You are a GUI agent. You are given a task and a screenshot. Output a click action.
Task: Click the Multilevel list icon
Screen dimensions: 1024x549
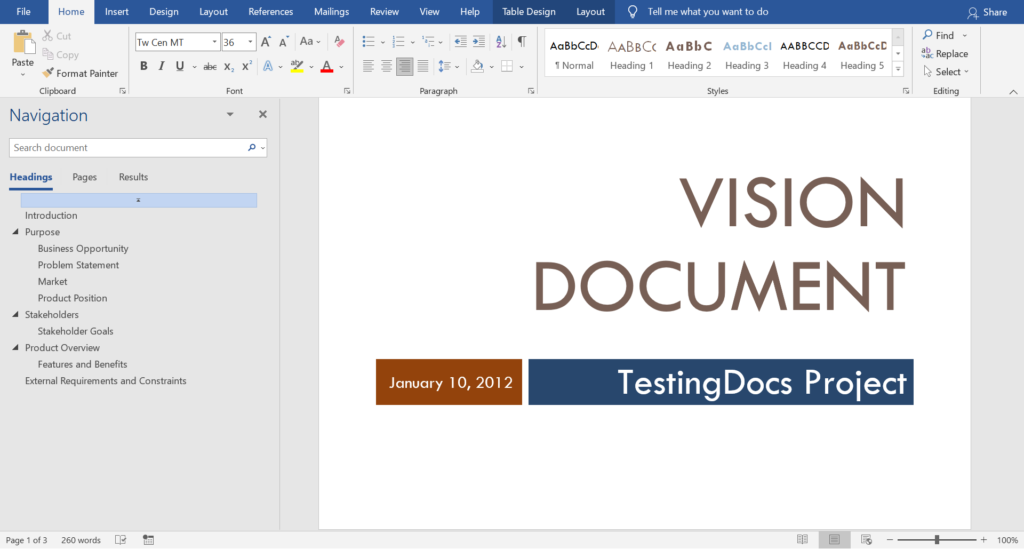tap(428, 42)
